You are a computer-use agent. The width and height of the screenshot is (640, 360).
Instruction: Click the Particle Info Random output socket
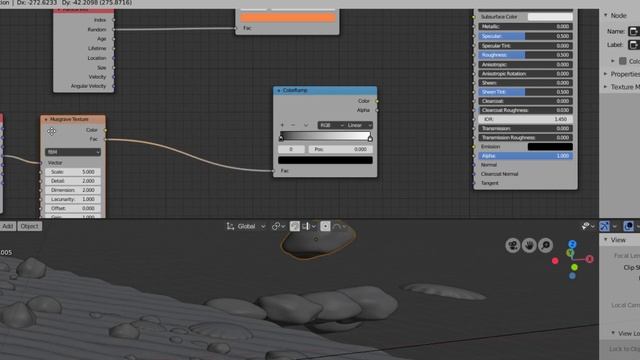tap(114, 29)
